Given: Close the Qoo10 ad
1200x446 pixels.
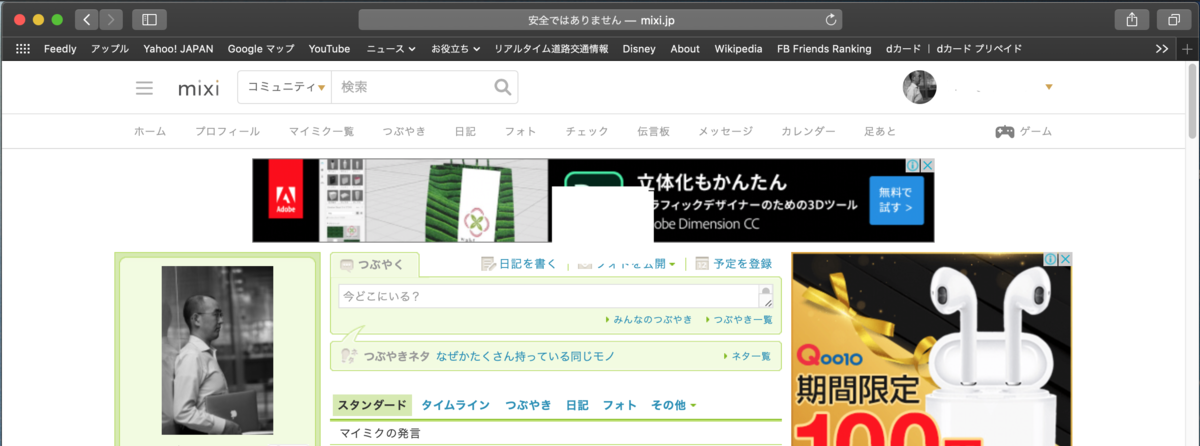Looking at the screenshot, I should pos(1065,259).
